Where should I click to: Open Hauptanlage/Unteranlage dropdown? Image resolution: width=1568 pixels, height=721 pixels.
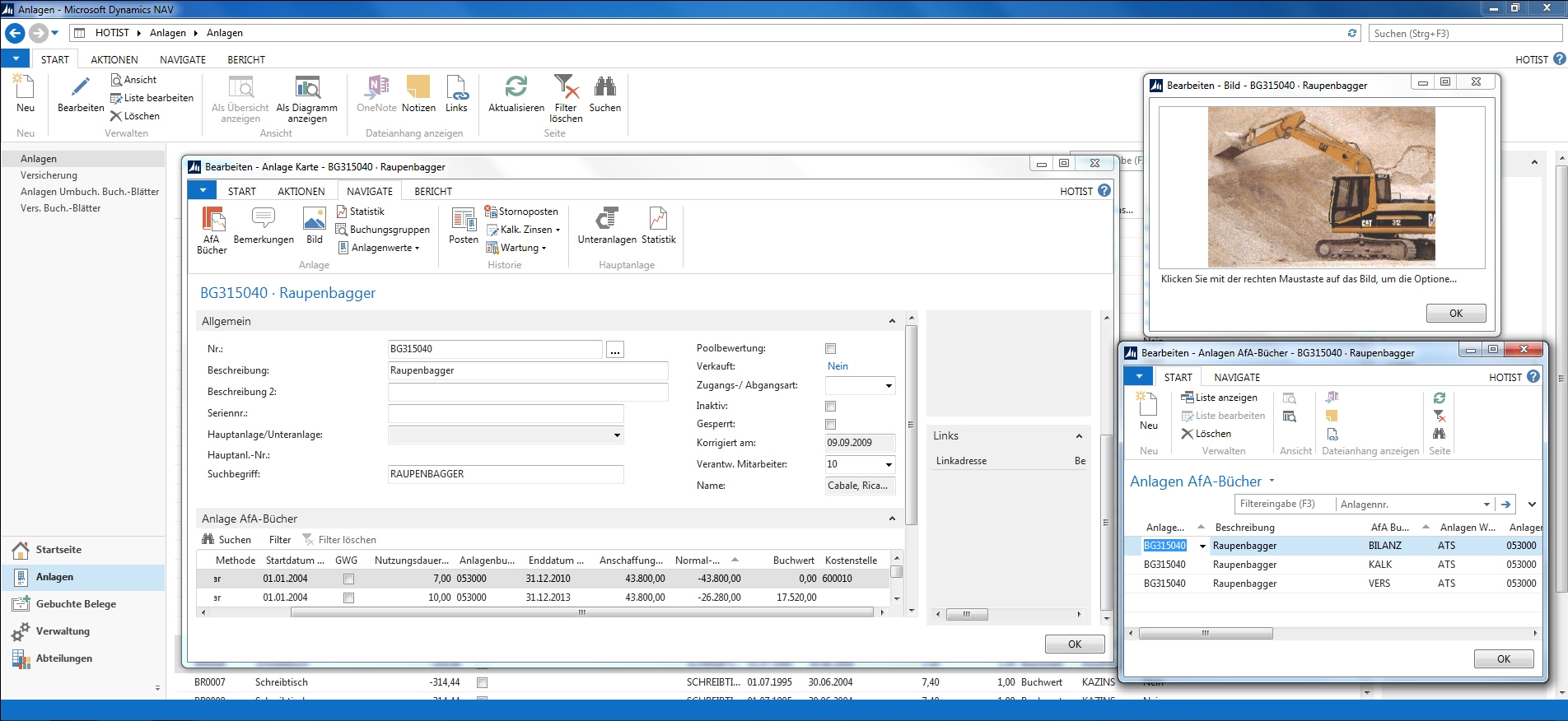point(617,435)
